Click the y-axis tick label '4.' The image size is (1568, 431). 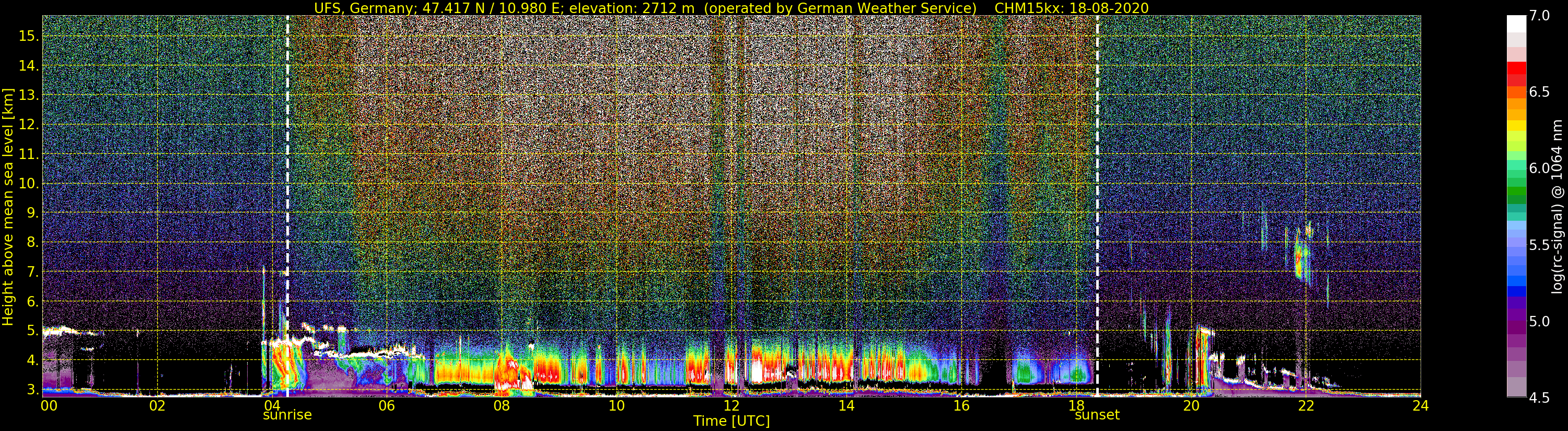(32, 360)
